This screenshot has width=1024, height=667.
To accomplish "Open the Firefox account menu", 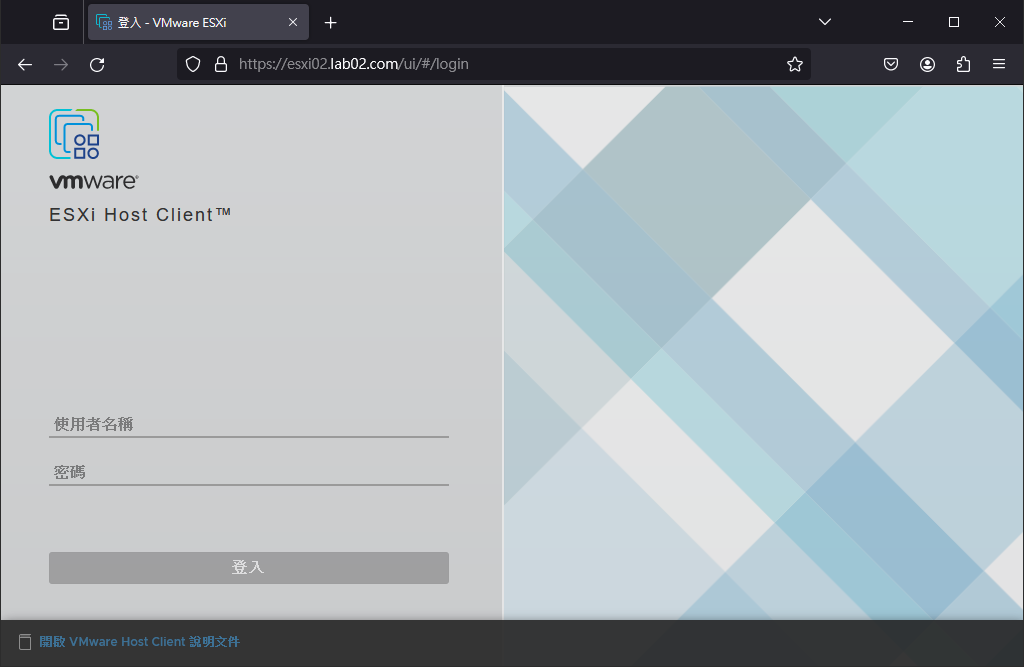I will [927, 64].
